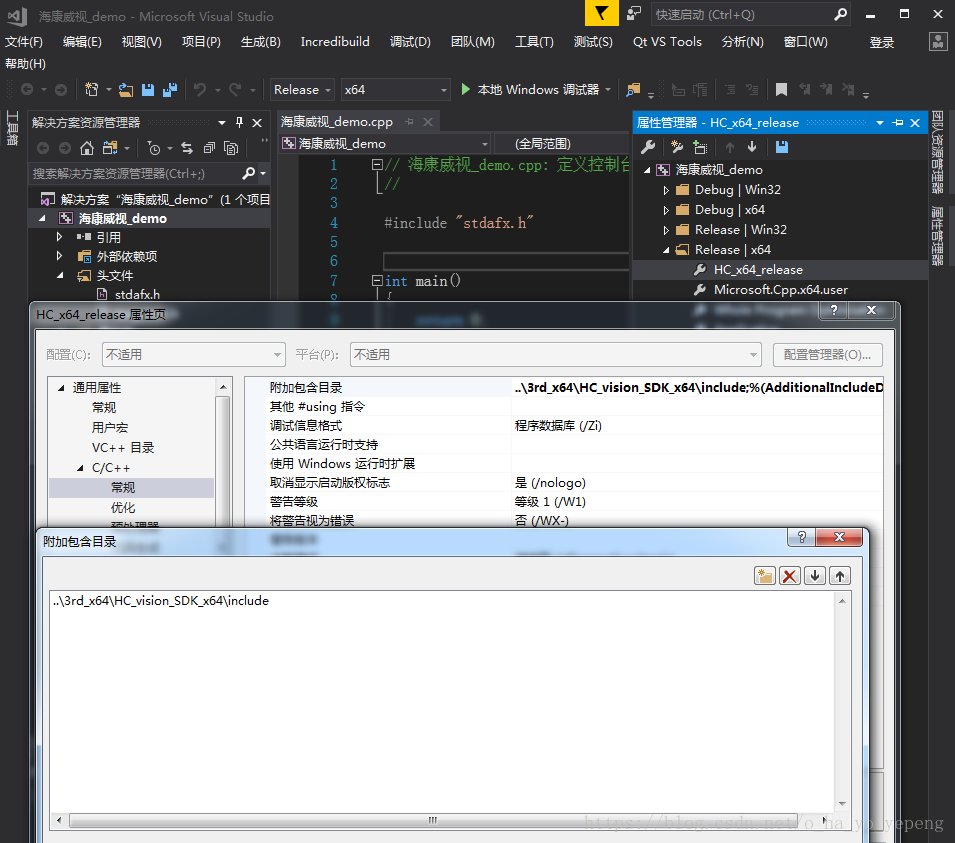Open the (全局范围) scope dropdown
Image resolution: width=955 pixels, height=843 pixels.
pos(560,144)
